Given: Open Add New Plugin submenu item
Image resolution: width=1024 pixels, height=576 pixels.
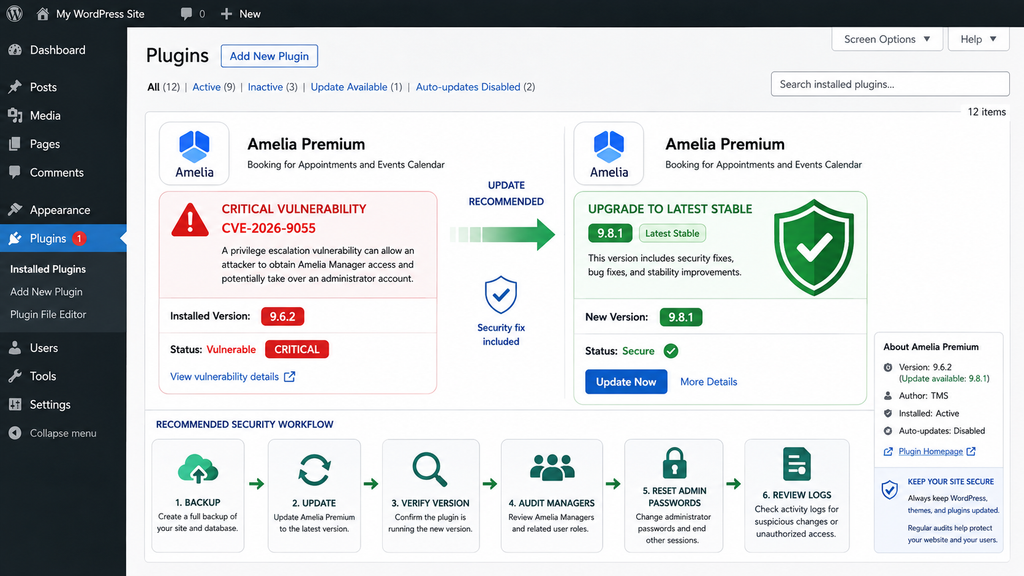Looking at the screenshot, I should (46, 292).
